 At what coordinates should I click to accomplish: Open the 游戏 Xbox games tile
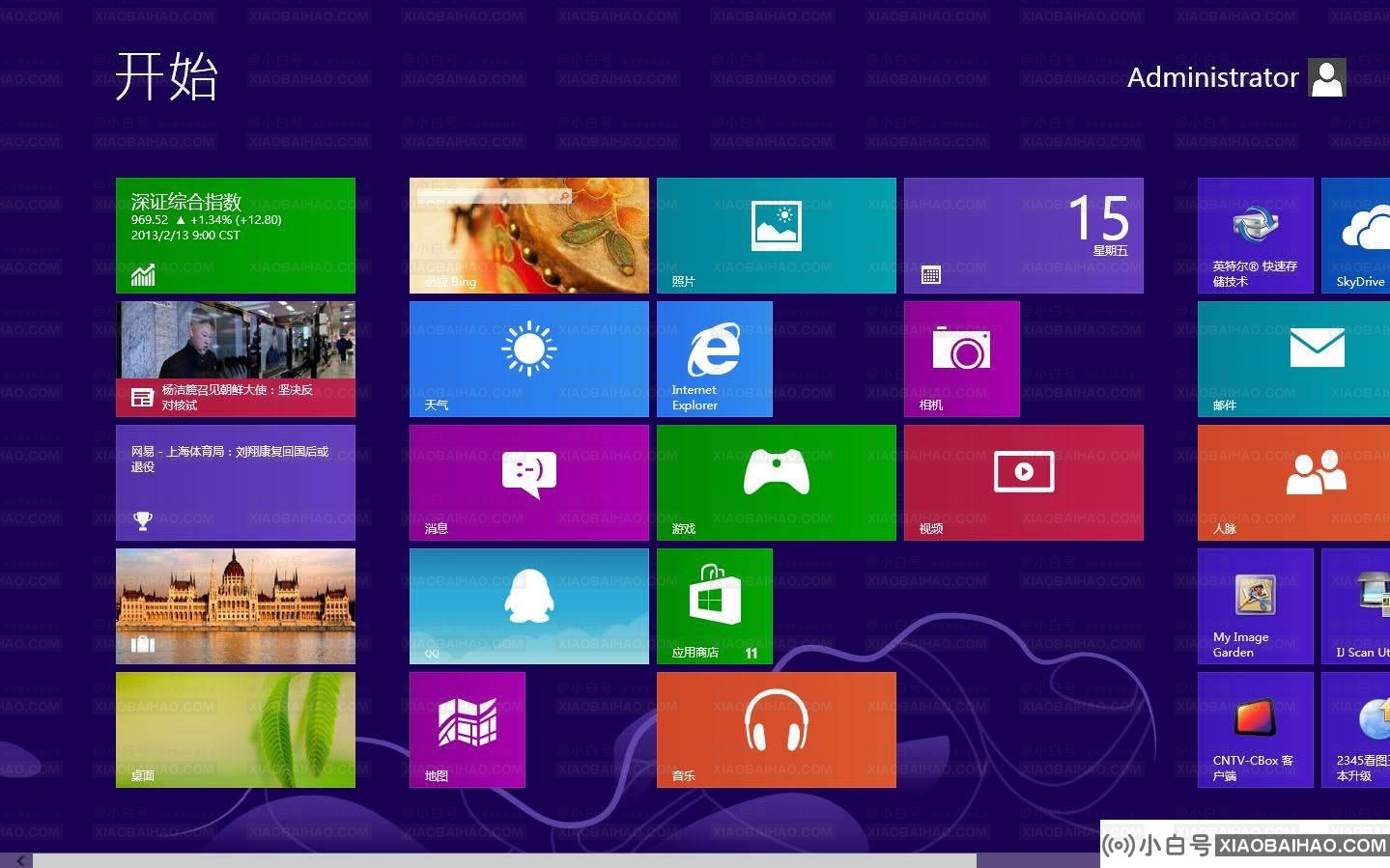[777, 483]
